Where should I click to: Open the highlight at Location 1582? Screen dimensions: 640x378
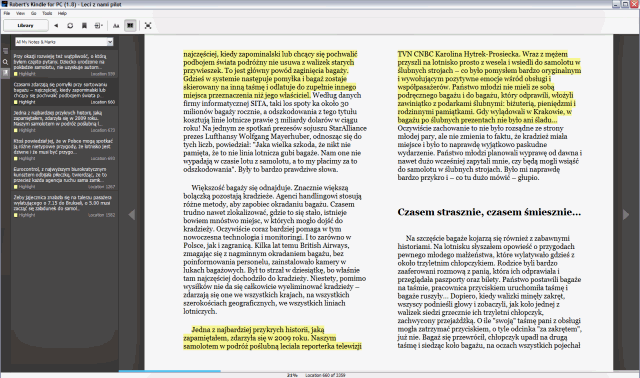coord(64,205)
